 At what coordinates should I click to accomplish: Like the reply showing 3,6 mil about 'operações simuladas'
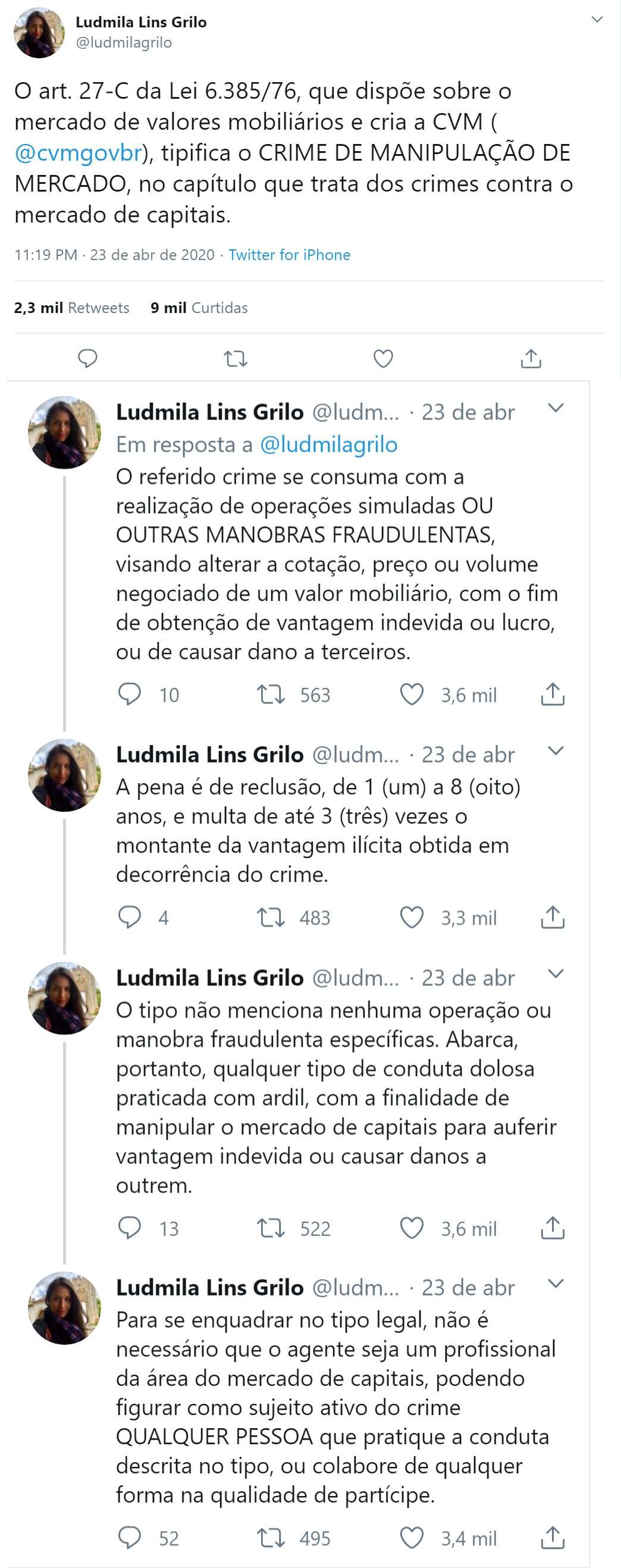pyautogui.click(x=411, y=694)
